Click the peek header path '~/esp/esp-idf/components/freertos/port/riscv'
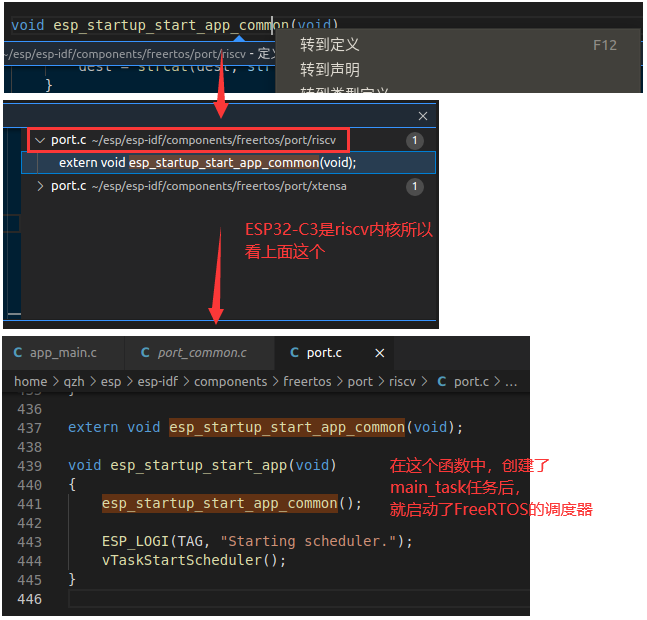This screenshot has width=647, height=620. coord(126,54)
